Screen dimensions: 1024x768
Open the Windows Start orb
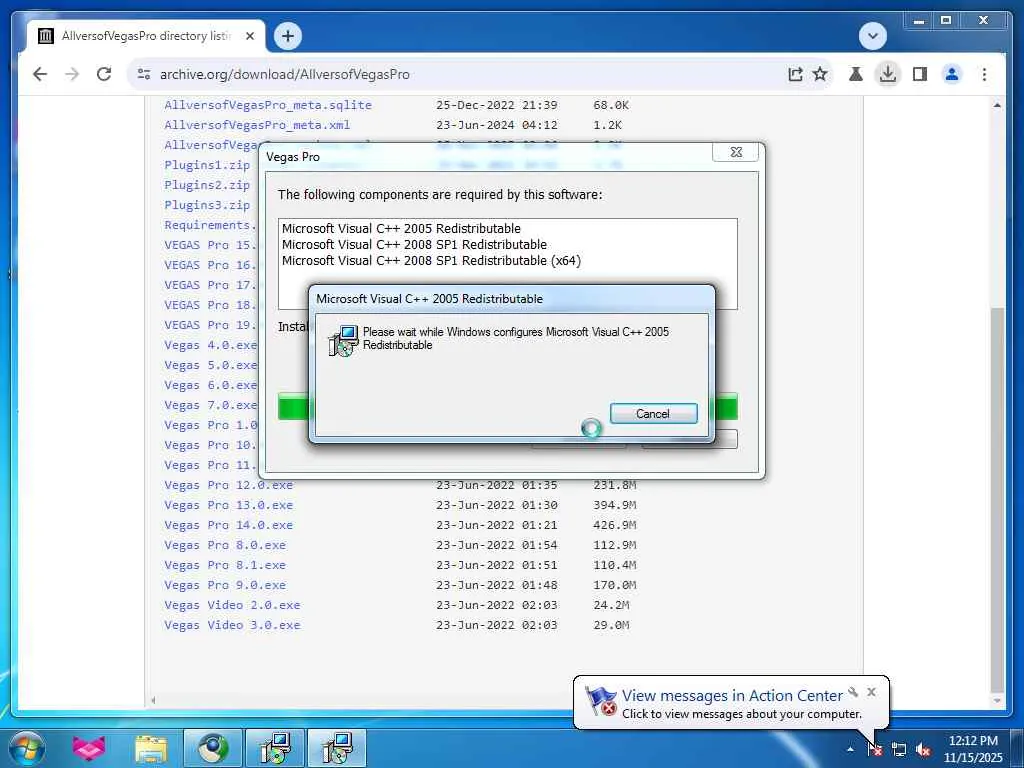[27, 748]
